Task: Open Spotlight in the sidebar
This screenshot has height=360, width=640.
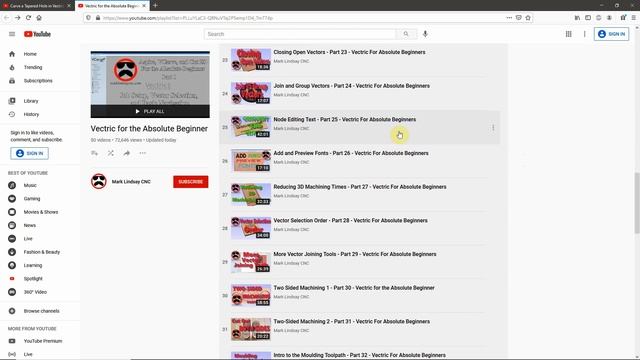Action: (33, 279)
